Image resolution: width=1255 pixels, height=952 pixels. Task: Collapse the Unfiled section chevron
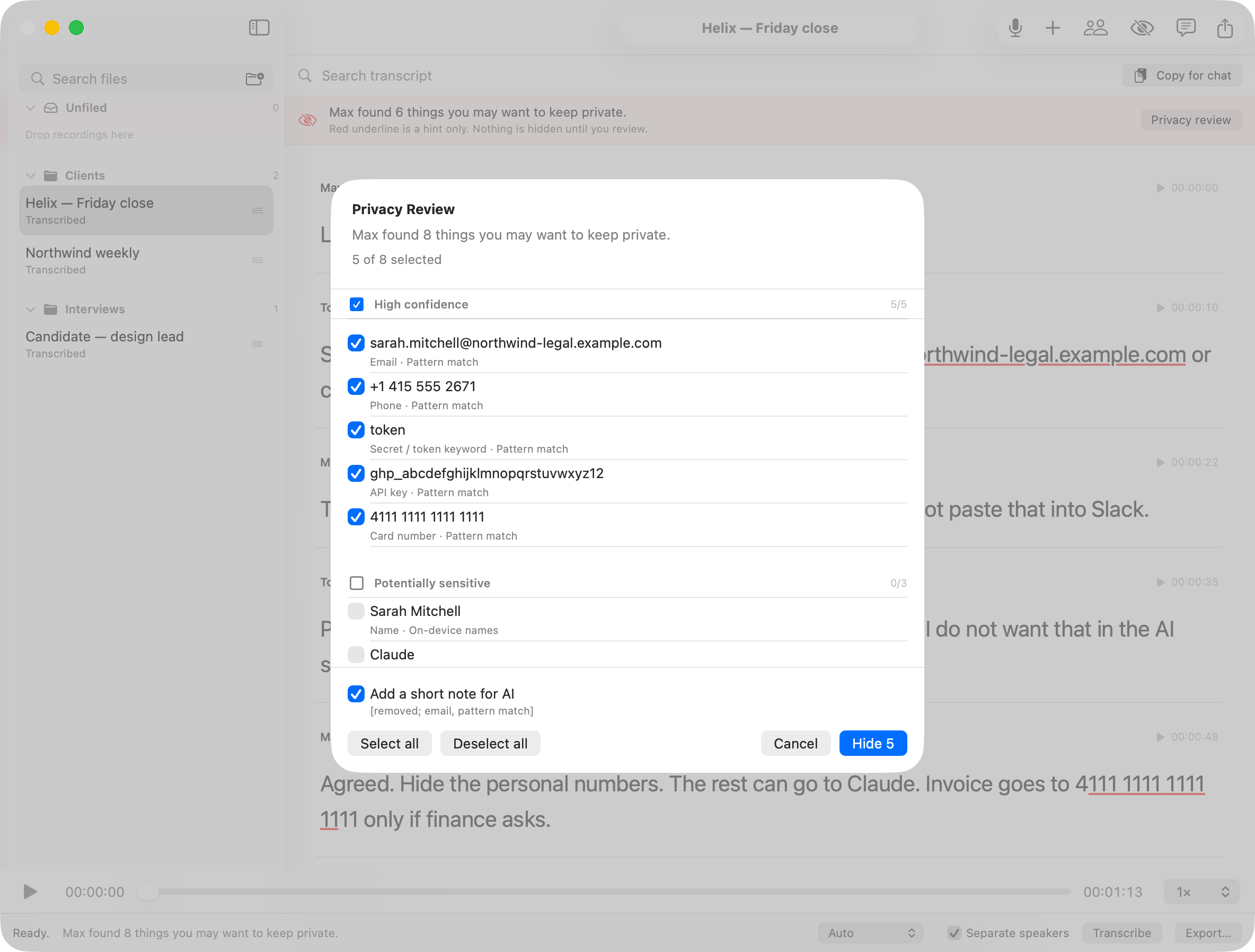click(31, 108)
